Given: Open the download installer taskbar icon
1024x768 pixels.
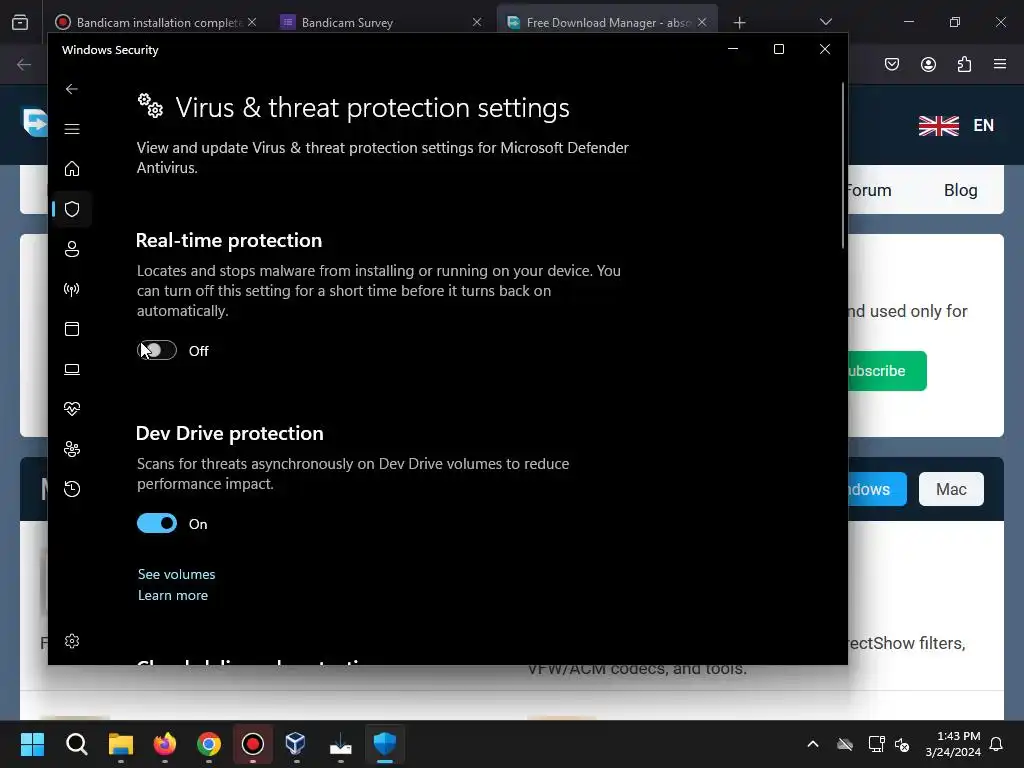Looking at the screenshot, I should pyautogui.click(x=340, y=744).
